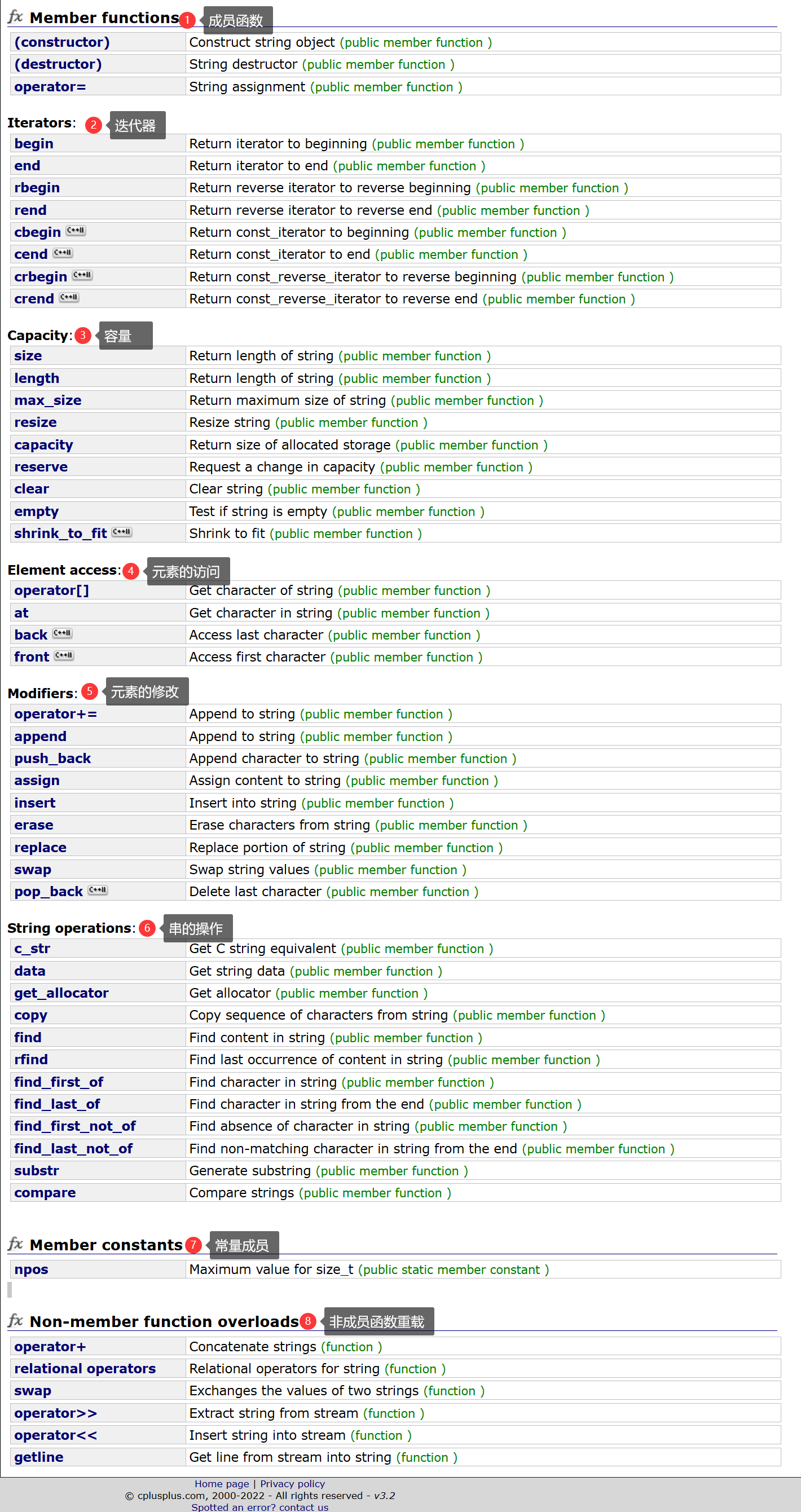Click the C++11 badge next to cend
The width and height of the screenshot is (801, 1512).
coord(63,253)
